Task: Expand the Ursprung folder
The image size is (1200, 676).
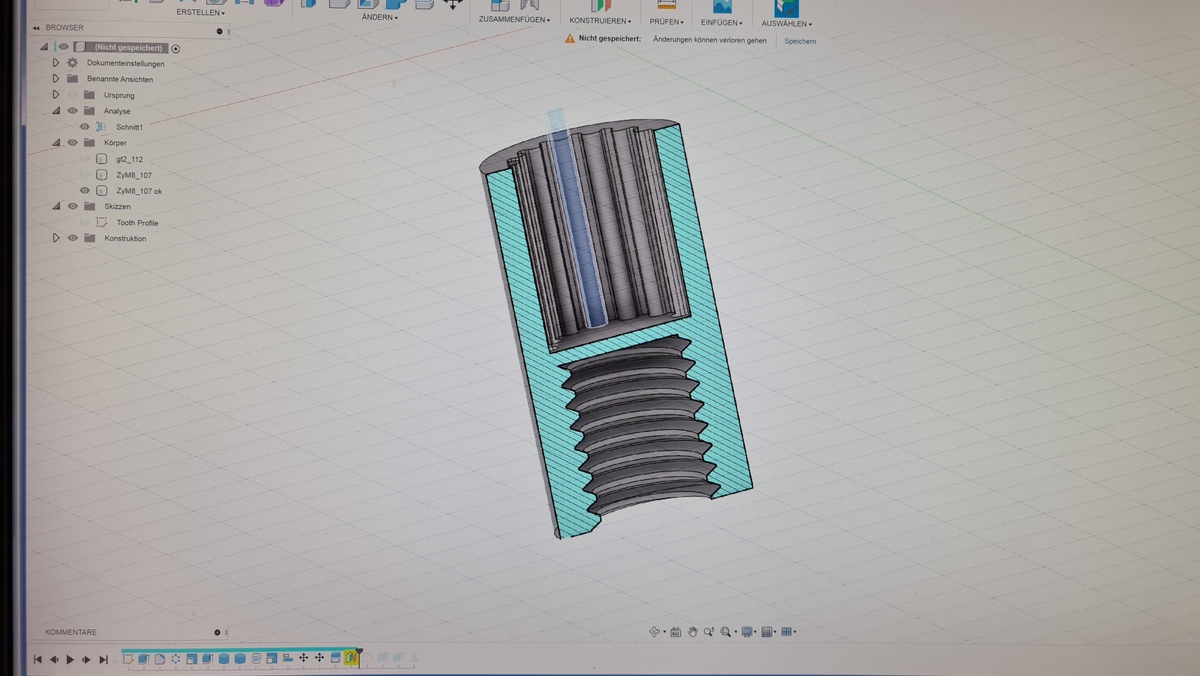Action: coord(56,94)
